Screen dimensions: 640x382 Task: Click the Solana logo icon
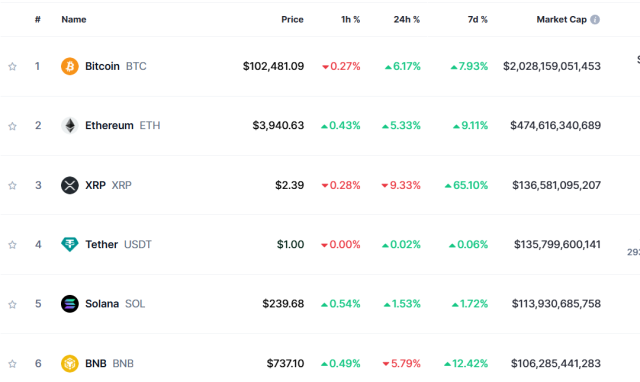(70, 304)
